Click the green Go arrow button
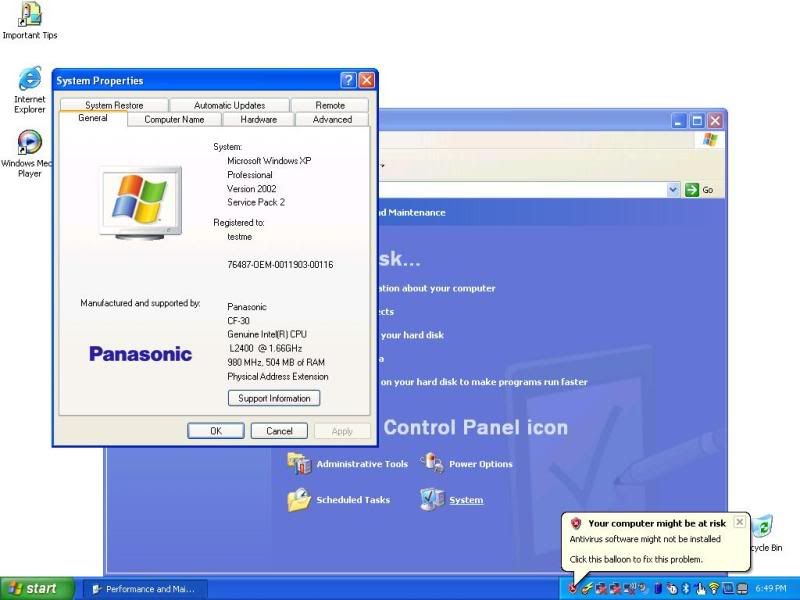The height and width of the screenshot is (600, 800). tap(692, 190)
